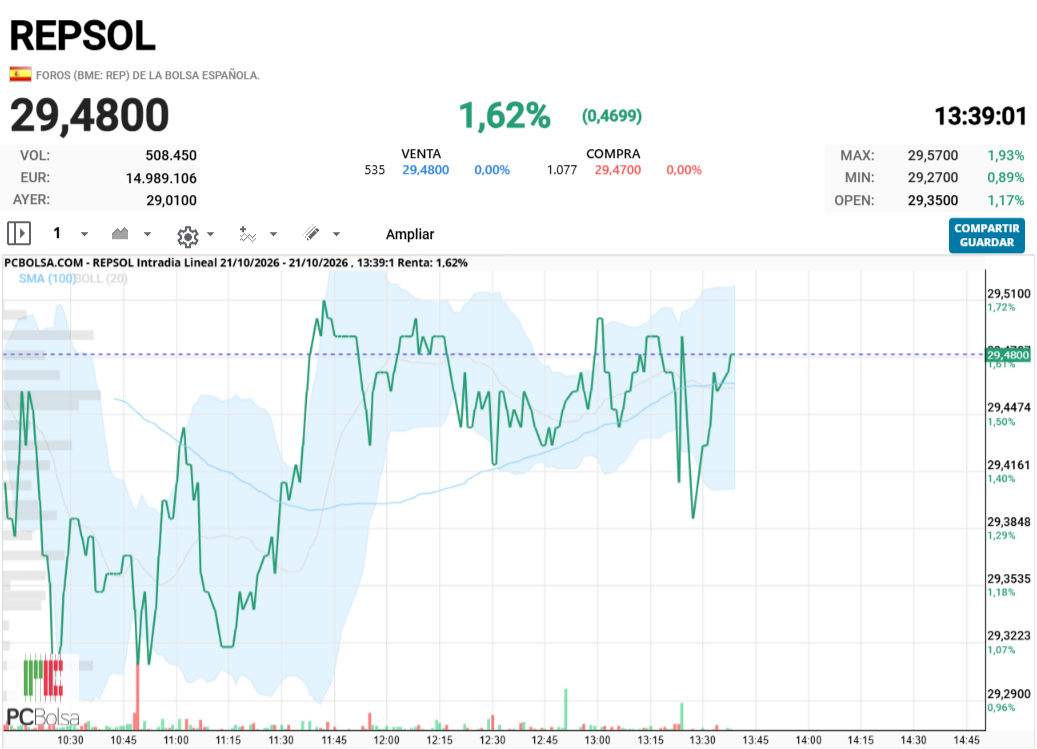This screenshot has width=1037, height=749.
Task: Click the 12:00 time axis label
Action: coord(386,740)
